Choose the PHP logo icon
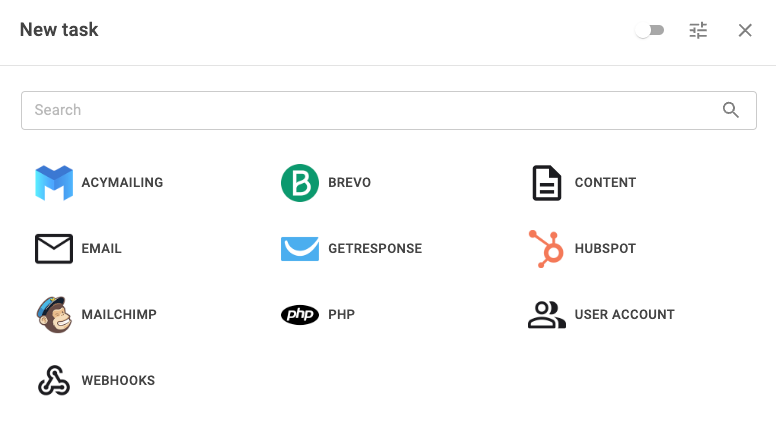 pyautogui.click(x=300, y=314)
